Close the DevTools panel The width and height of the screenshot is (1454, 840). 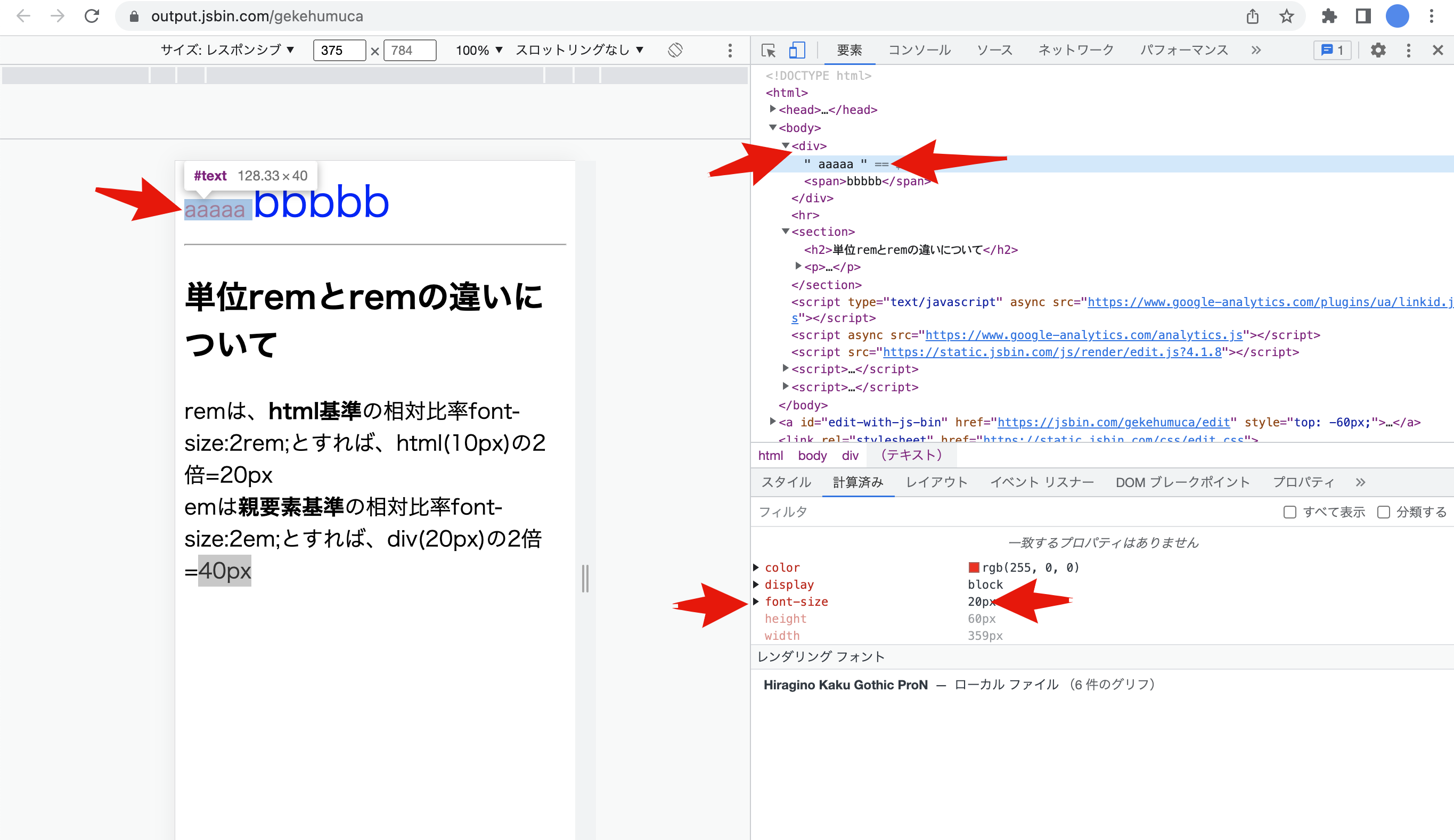tap(1438, 50)
